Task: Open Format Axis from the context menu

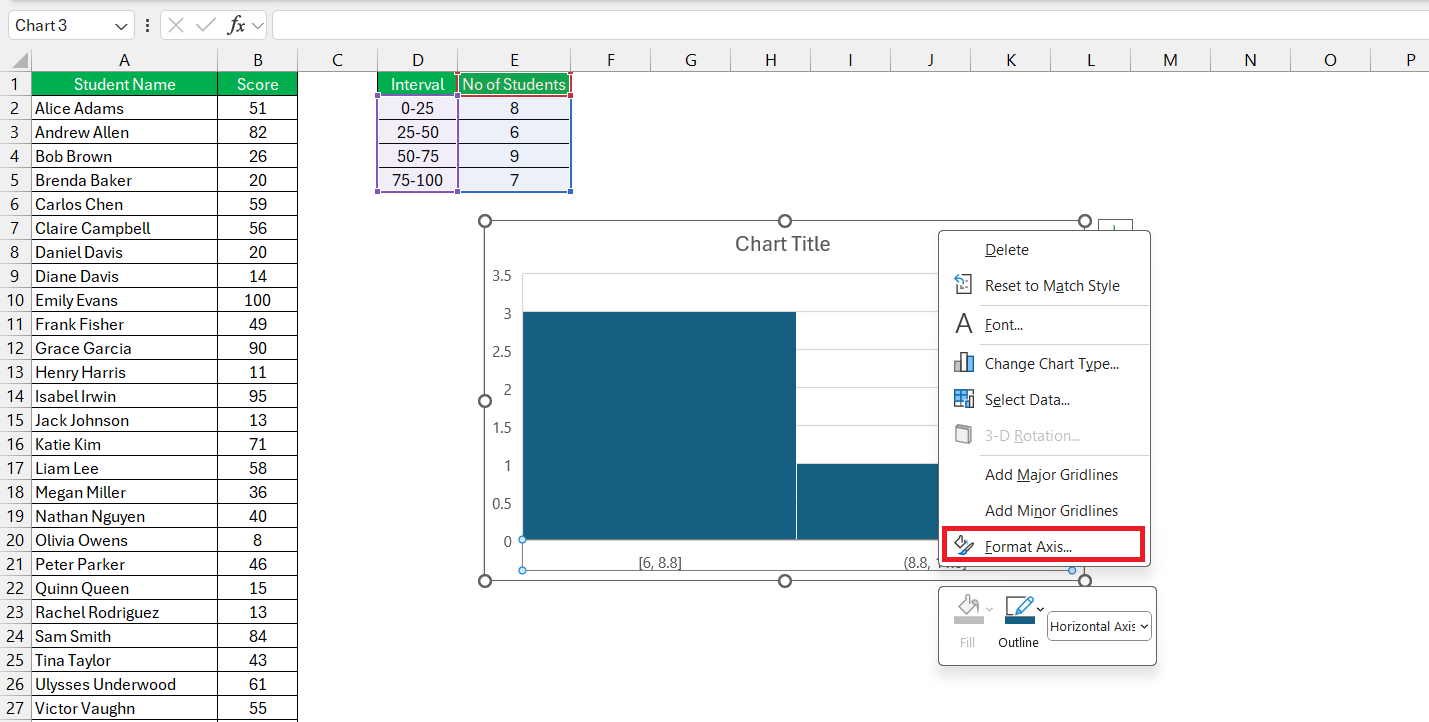Action: (x=1044, y=547)
